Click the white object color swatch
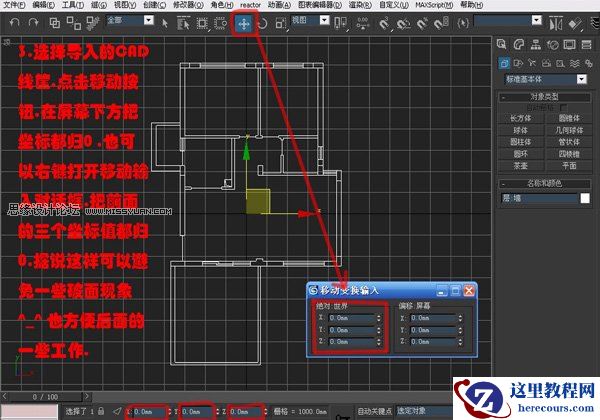The height and width of the screenshot is (420, 600). coord(585,198)
